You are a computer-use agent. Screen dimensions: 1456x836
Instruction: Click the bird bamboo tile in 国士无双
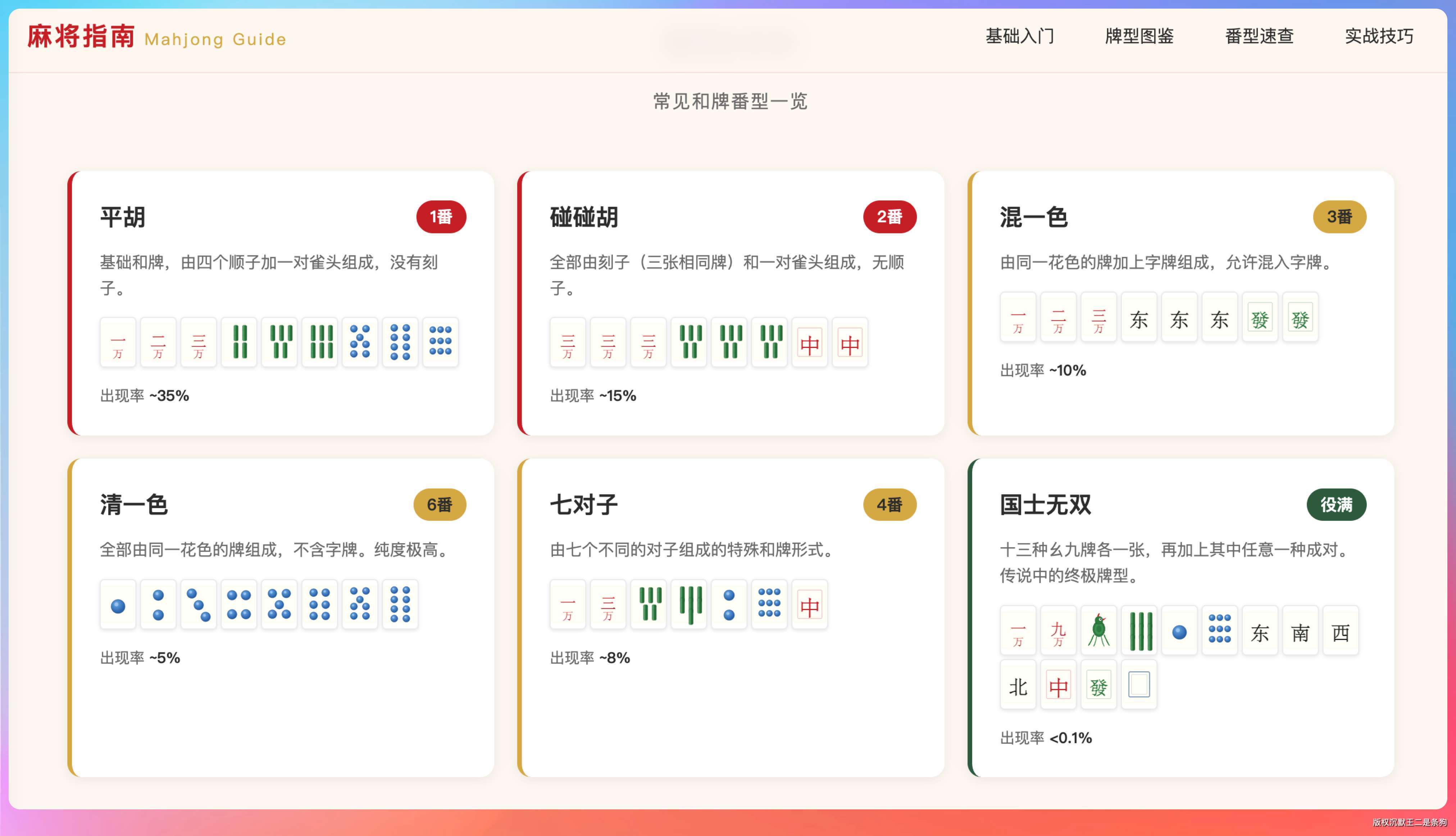(x=1098, y=631)
